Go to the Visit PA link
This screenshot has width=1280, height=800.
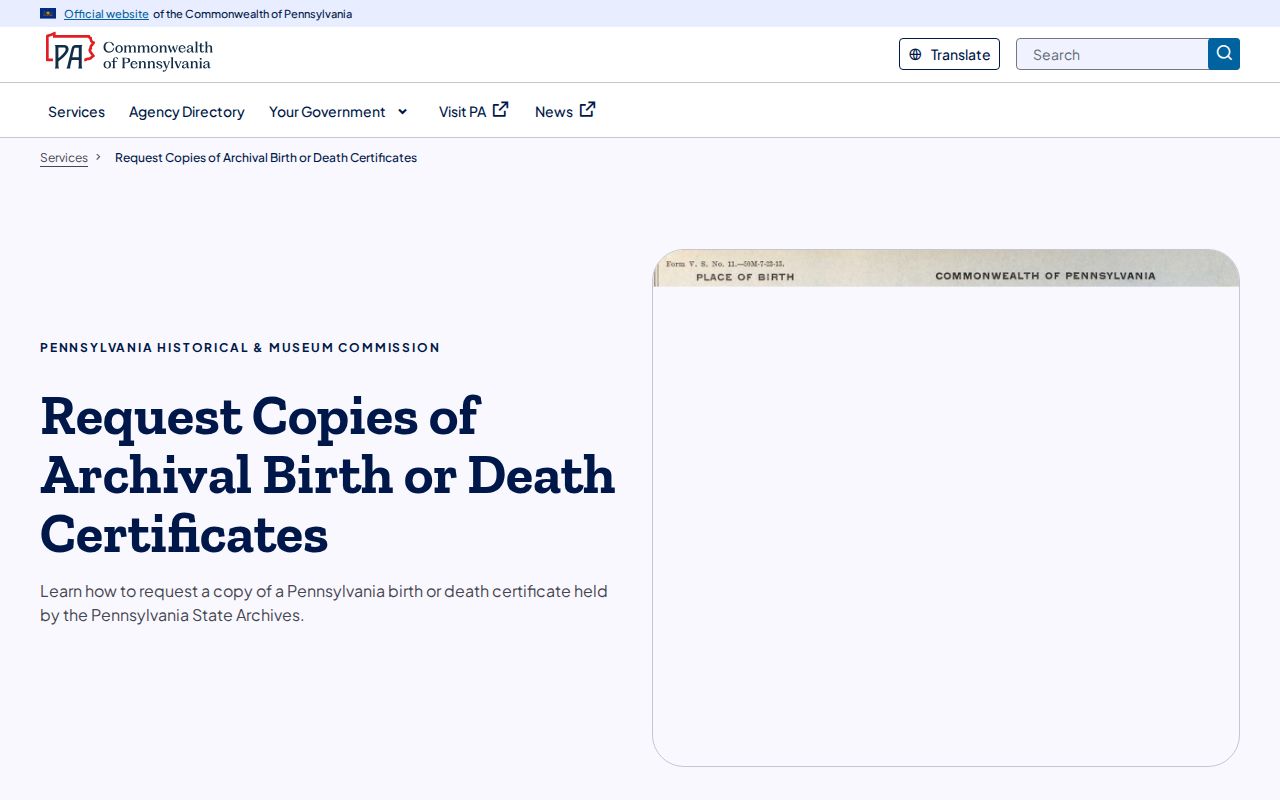coord(474,112)
